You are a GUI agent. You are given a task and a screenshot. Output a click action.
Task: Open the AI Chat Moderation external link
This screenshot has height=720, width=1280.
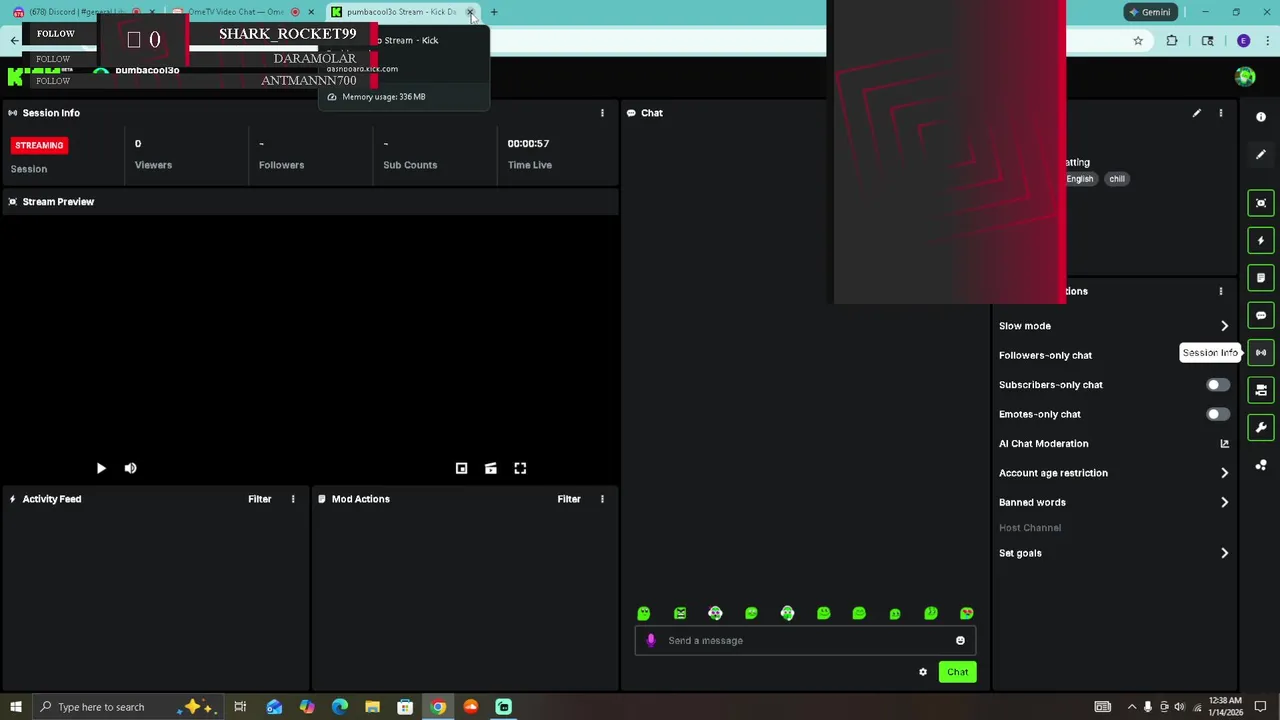tap(1224, 444)
